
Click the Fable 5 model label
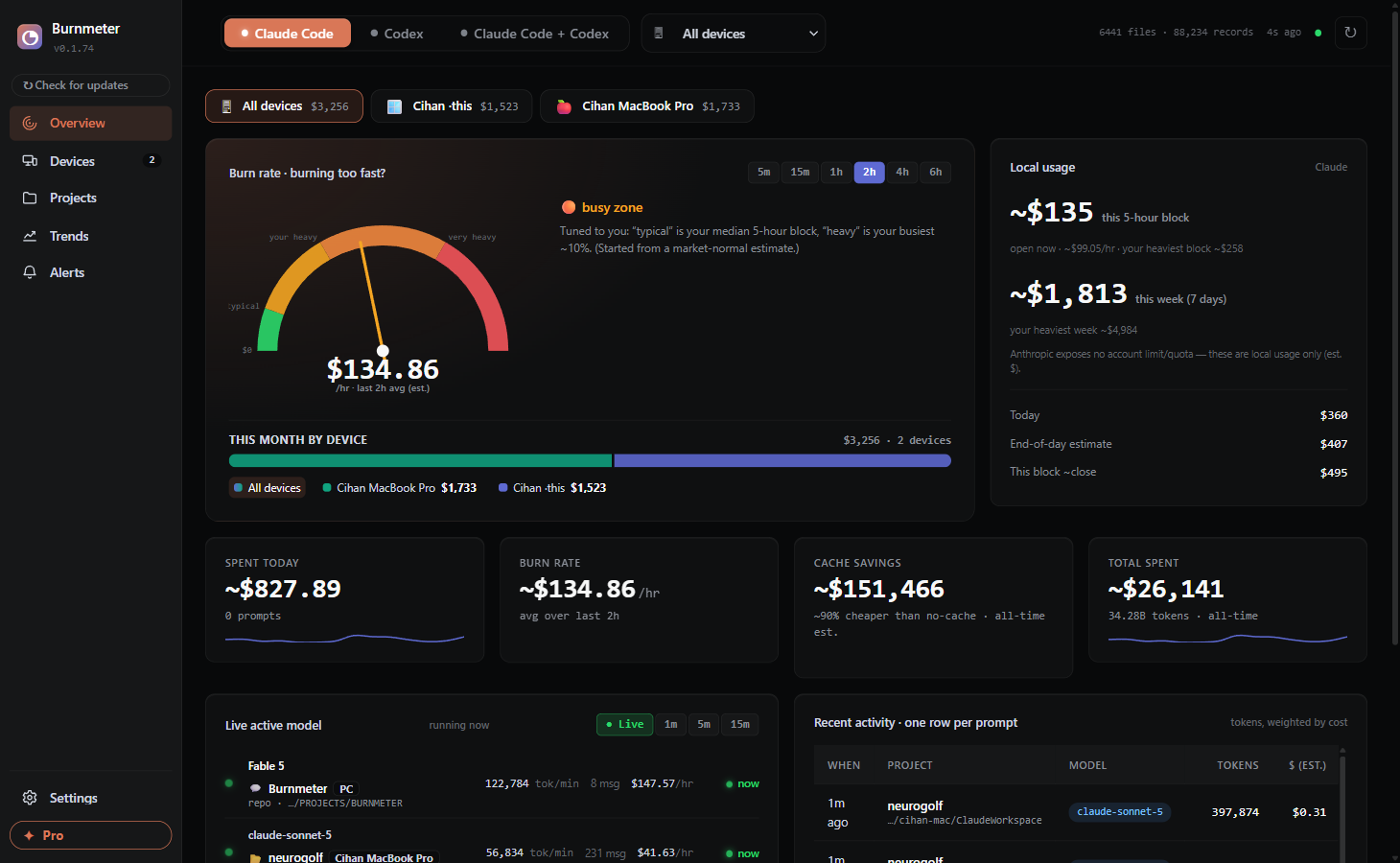click(x=266, y=766)
